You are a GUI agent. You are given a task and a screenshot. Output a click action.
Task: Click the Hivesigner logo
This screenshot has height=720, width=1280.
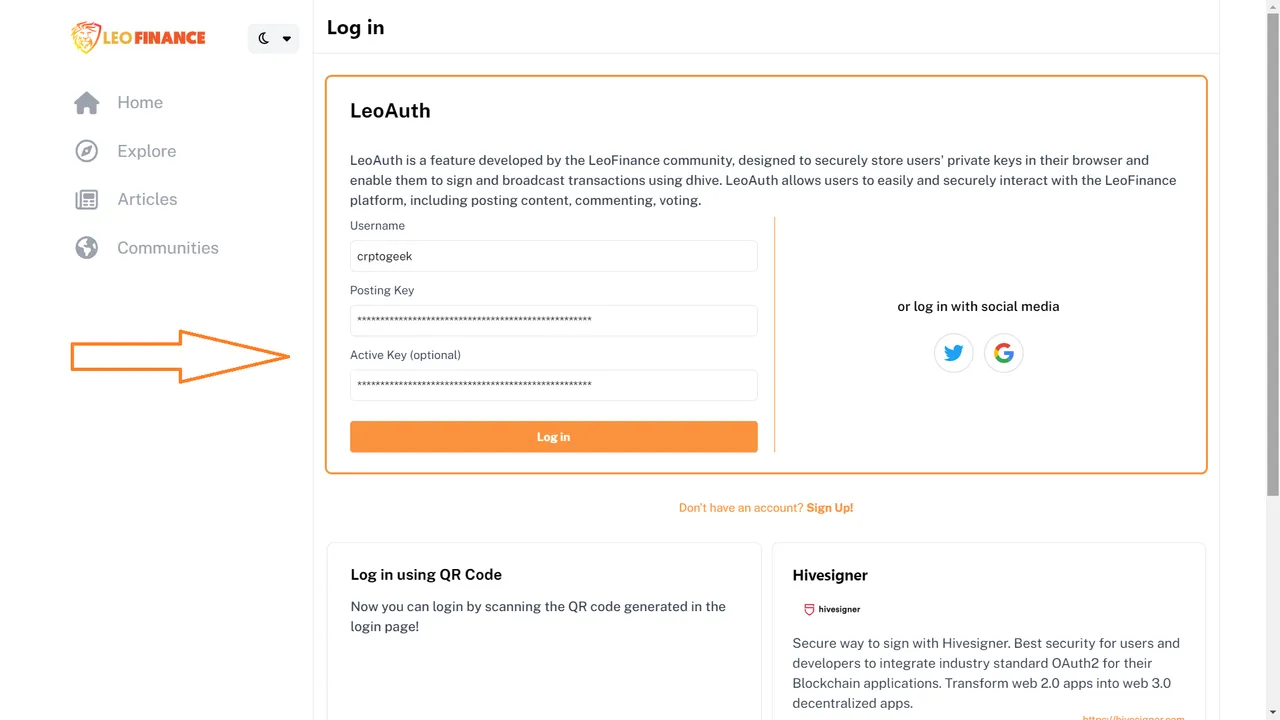coord(832,609)
